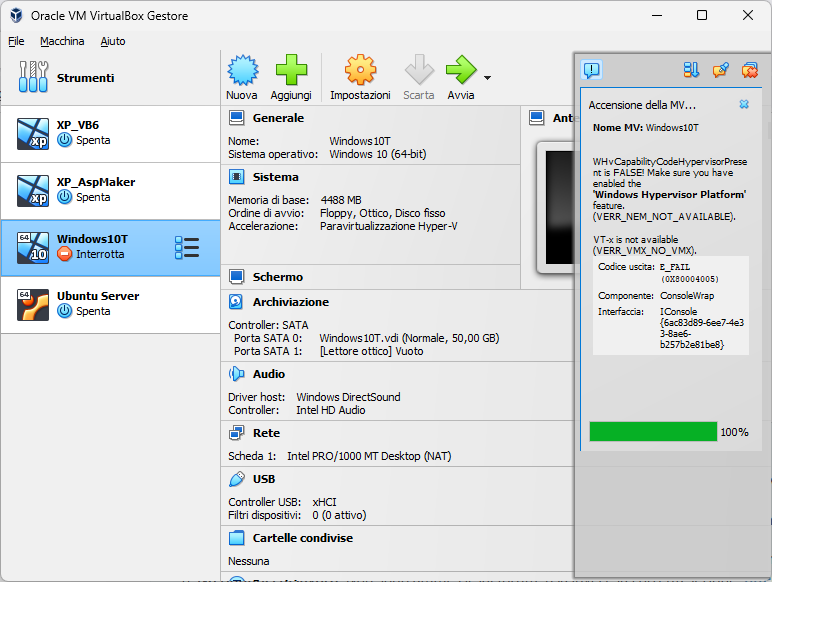Click the E_FAIL exit code text
Viewport: 832px width, 624px height.
pyautogui.click(x=675, y=267)
